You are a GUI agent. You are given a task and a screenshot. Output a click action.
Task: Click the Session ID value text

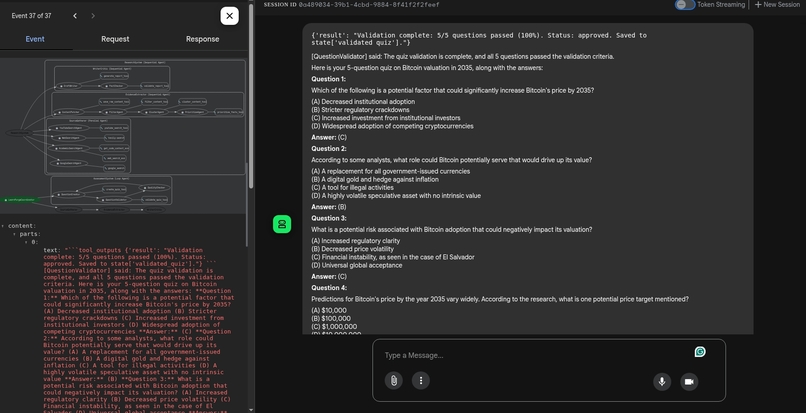369,5
